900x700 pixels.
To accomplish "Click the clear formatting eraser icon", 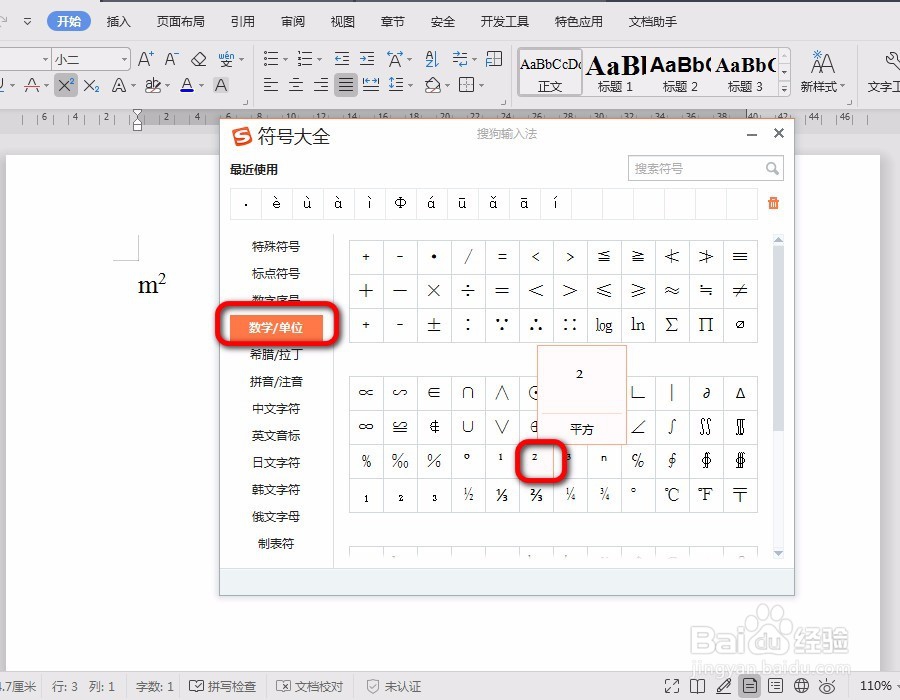I will [x=199, y=59].
